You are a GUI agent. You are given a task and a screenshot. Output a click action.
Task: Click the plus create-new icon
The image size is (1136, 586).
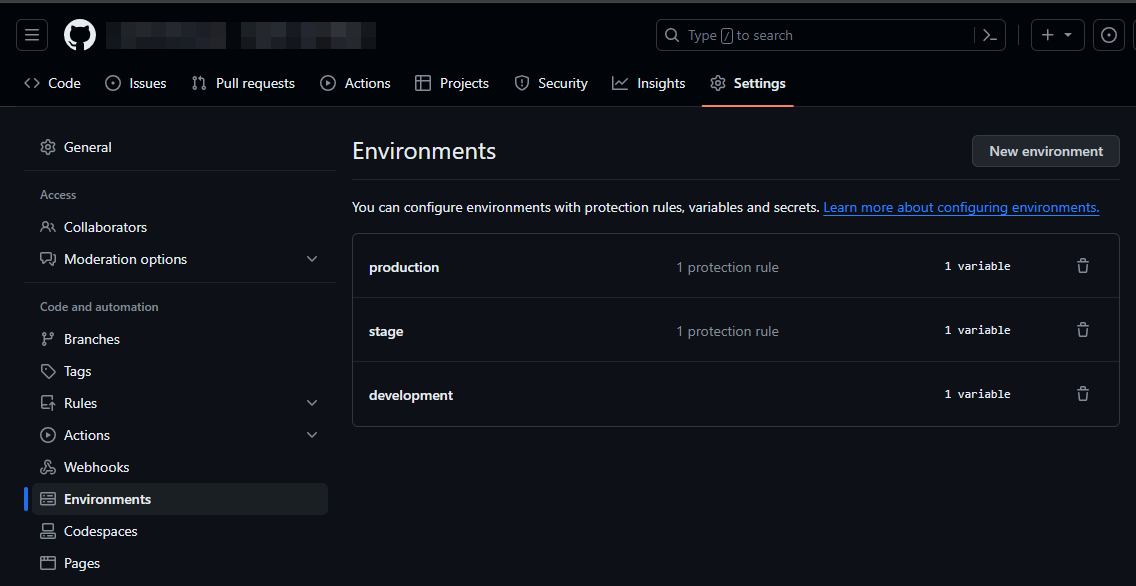pos(1047,35)
